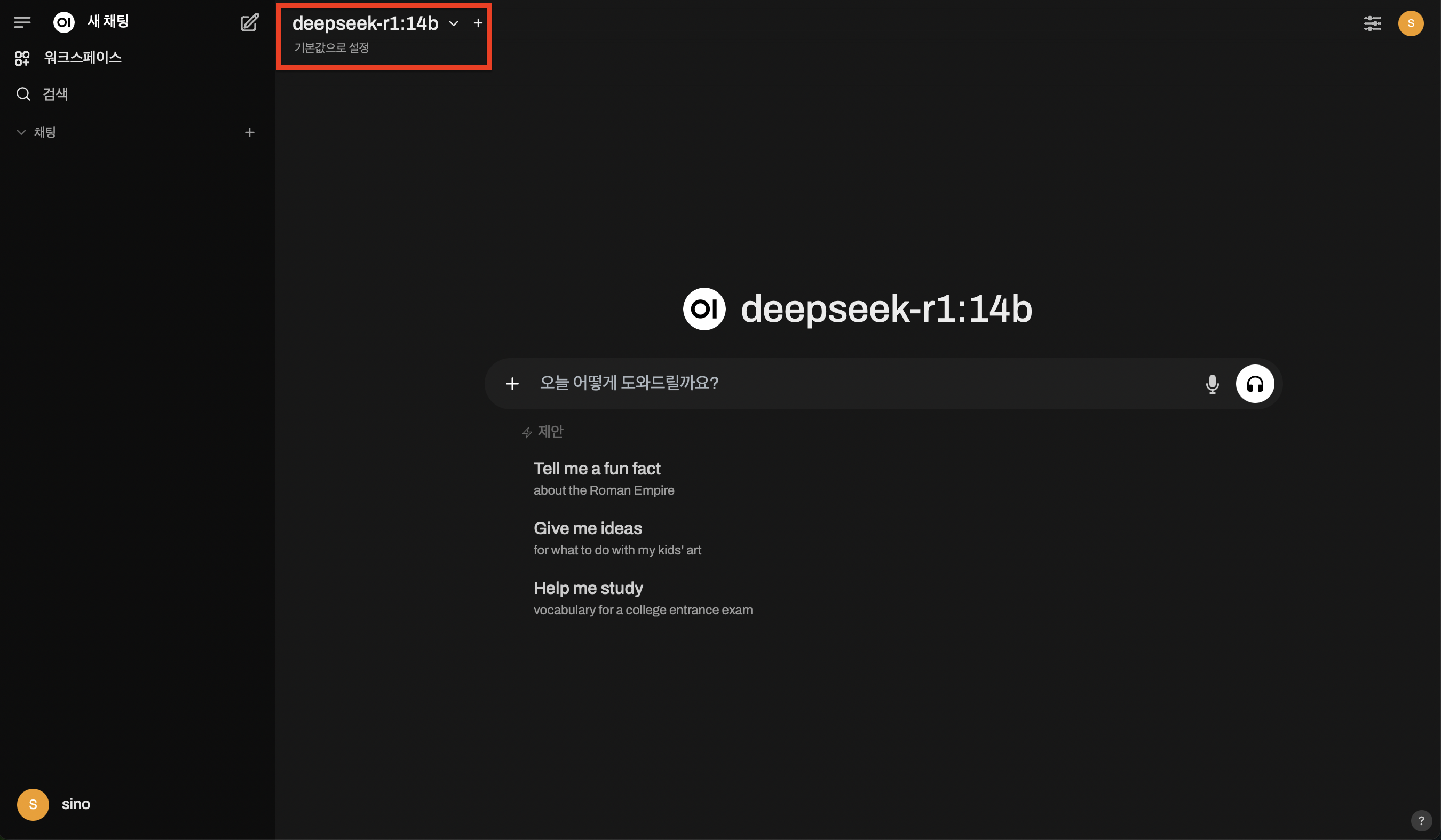1441x840 pixels.
Task: Open the chat controls sliders icon
Action: 1372,23
